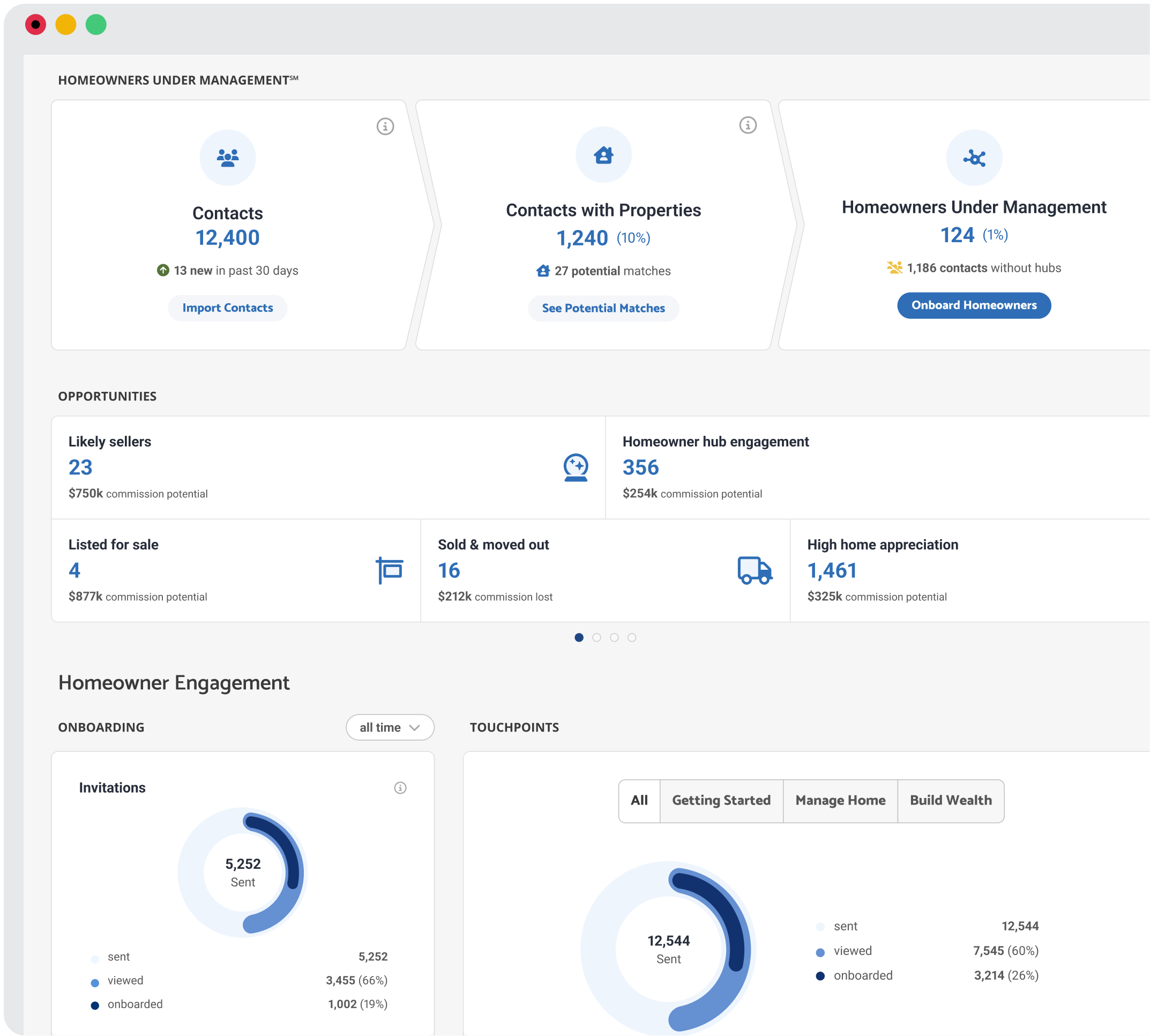Click the $325k commission potential text
This screenshot has width=1150, height=1036.
click(x=877, y=597)
